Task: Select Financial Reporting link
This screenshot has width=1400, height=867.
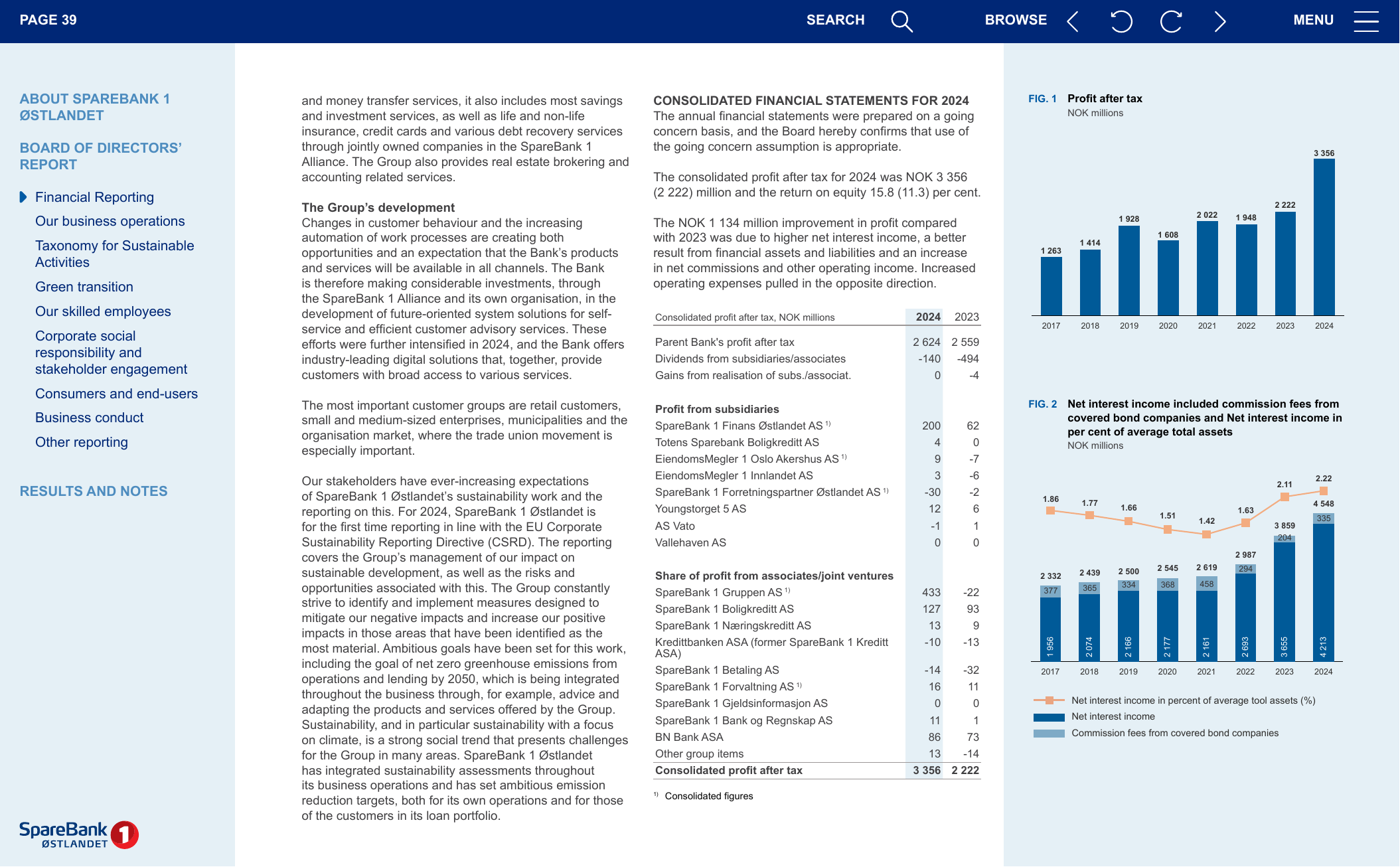Action: click(x=94, y=197)
